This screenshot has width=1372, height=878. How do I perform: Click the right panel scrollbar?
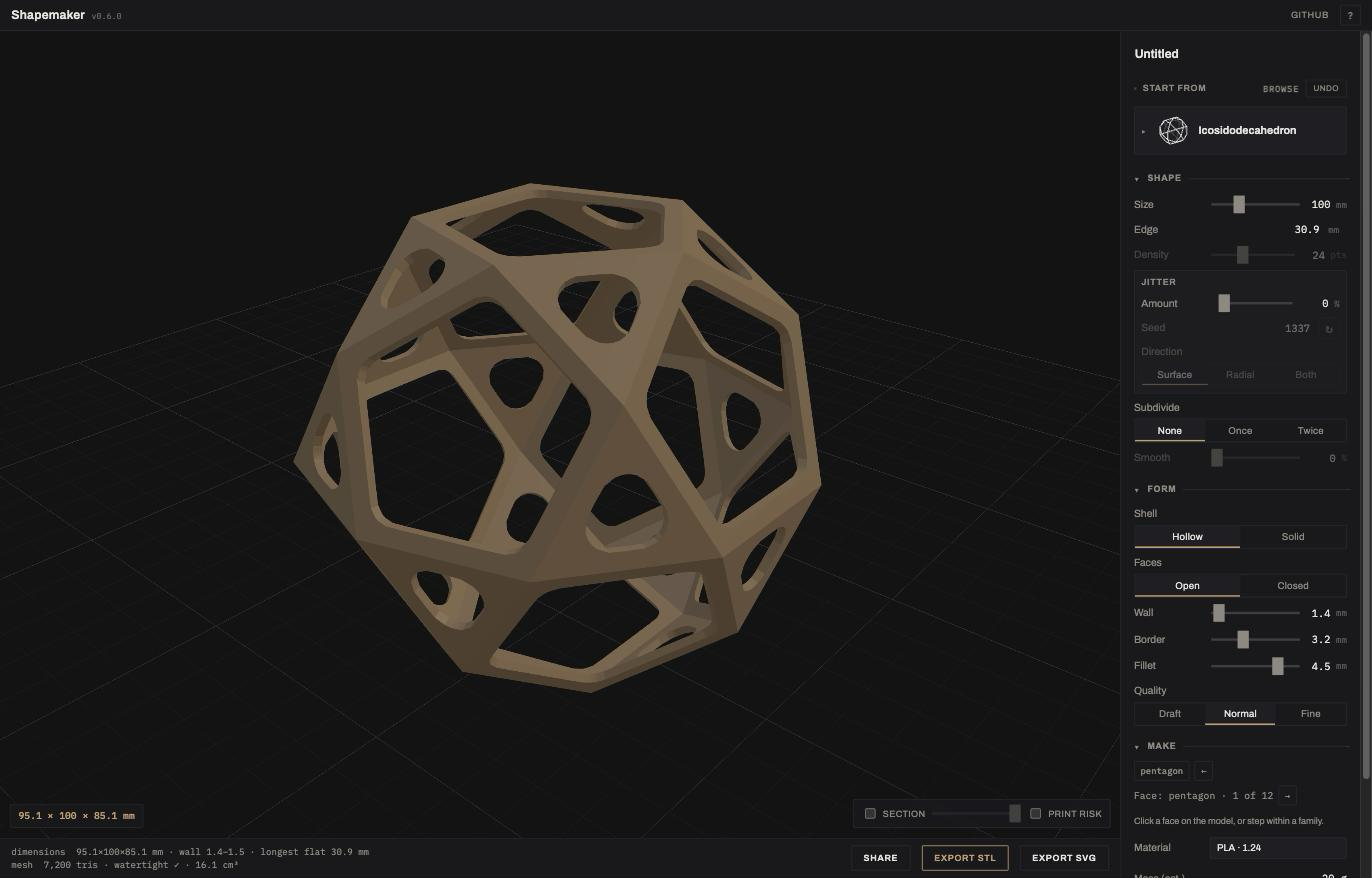1366,405
